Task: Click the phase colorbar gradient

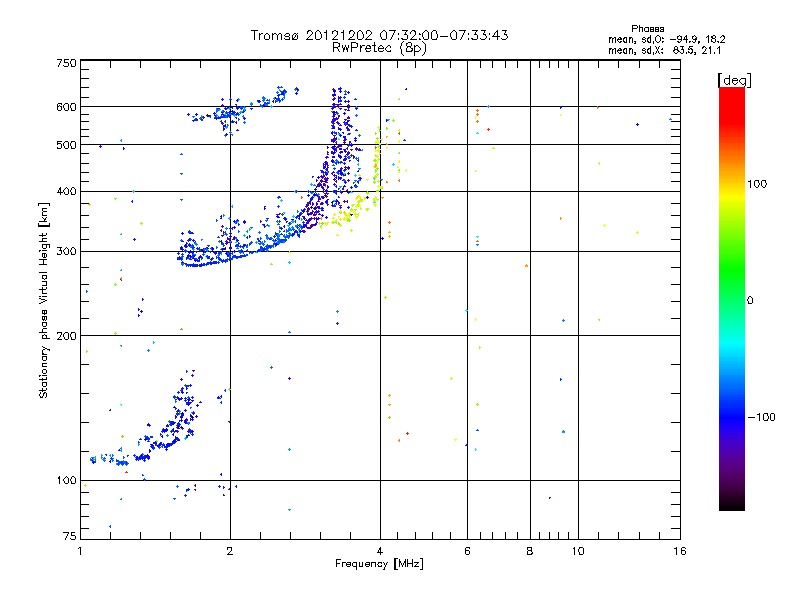Action: pos(732,299)
